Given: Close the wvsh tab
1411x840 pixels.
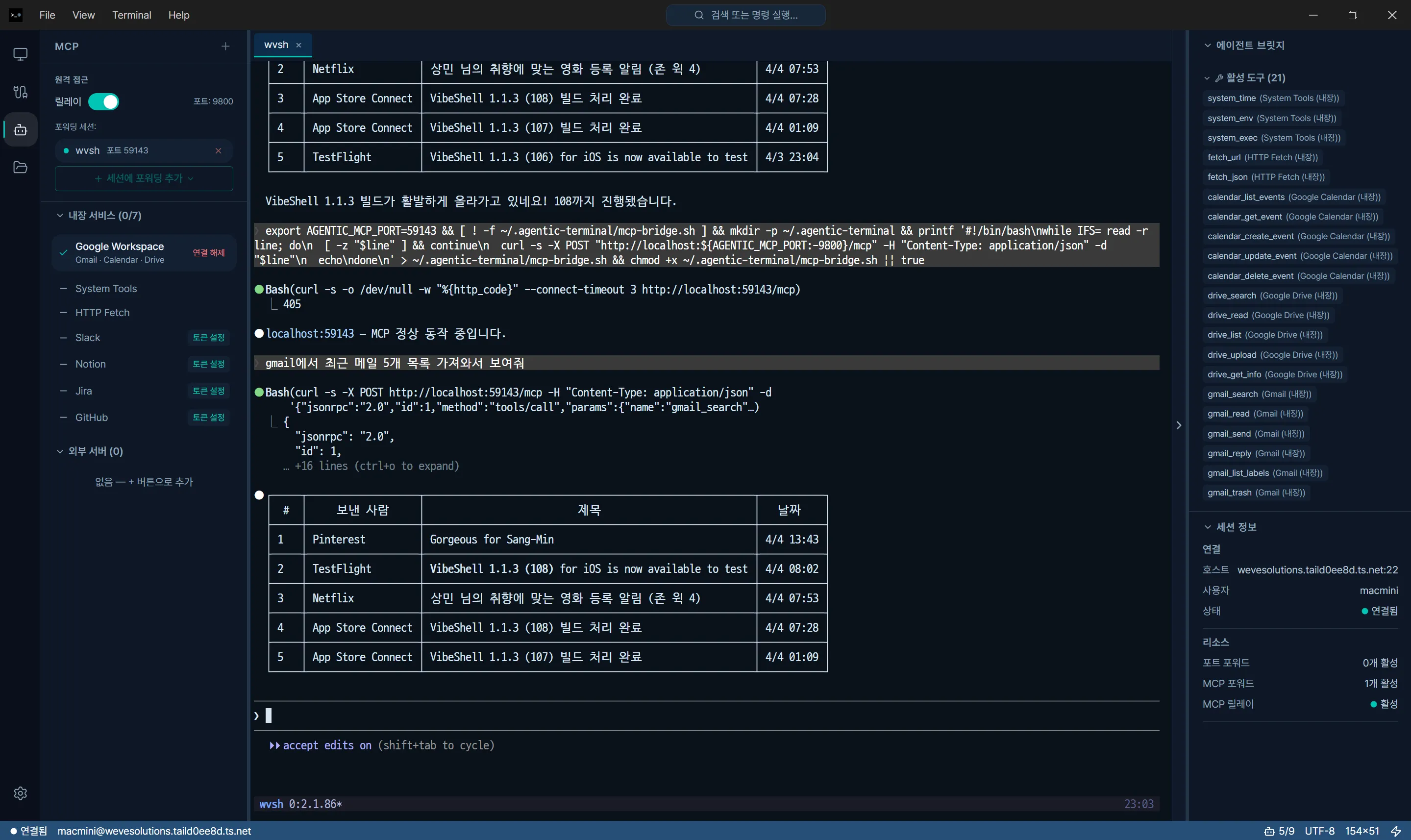Looking at the screenshot, I should click(x=299, y=45).
